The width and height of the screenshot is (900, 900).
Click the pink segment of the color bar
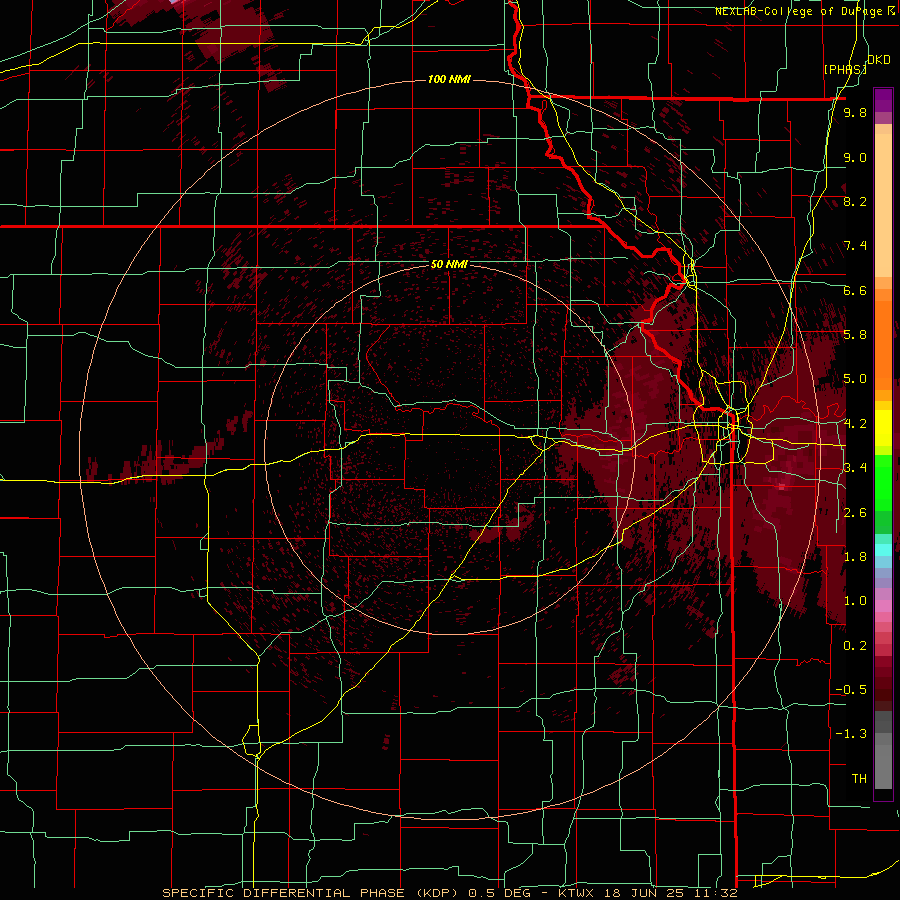(883, 606)
